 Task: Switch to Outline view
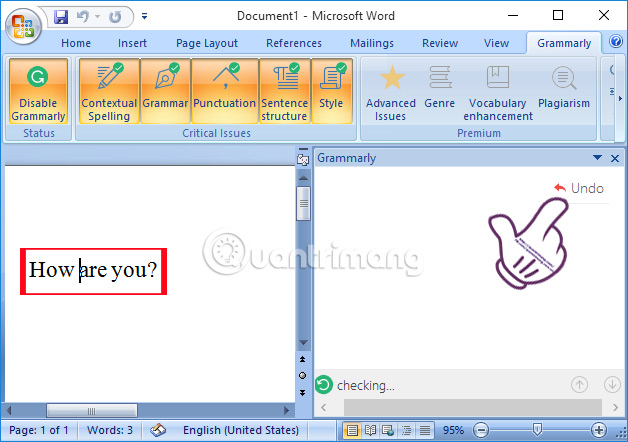[407, 430]
